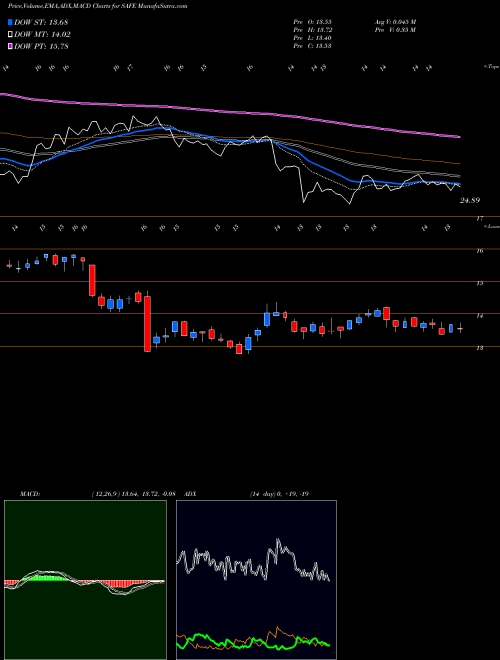The height and width of the screenshot is (660, 500).
Task: Click the 13 price axis label
Action: coord(479,348)
